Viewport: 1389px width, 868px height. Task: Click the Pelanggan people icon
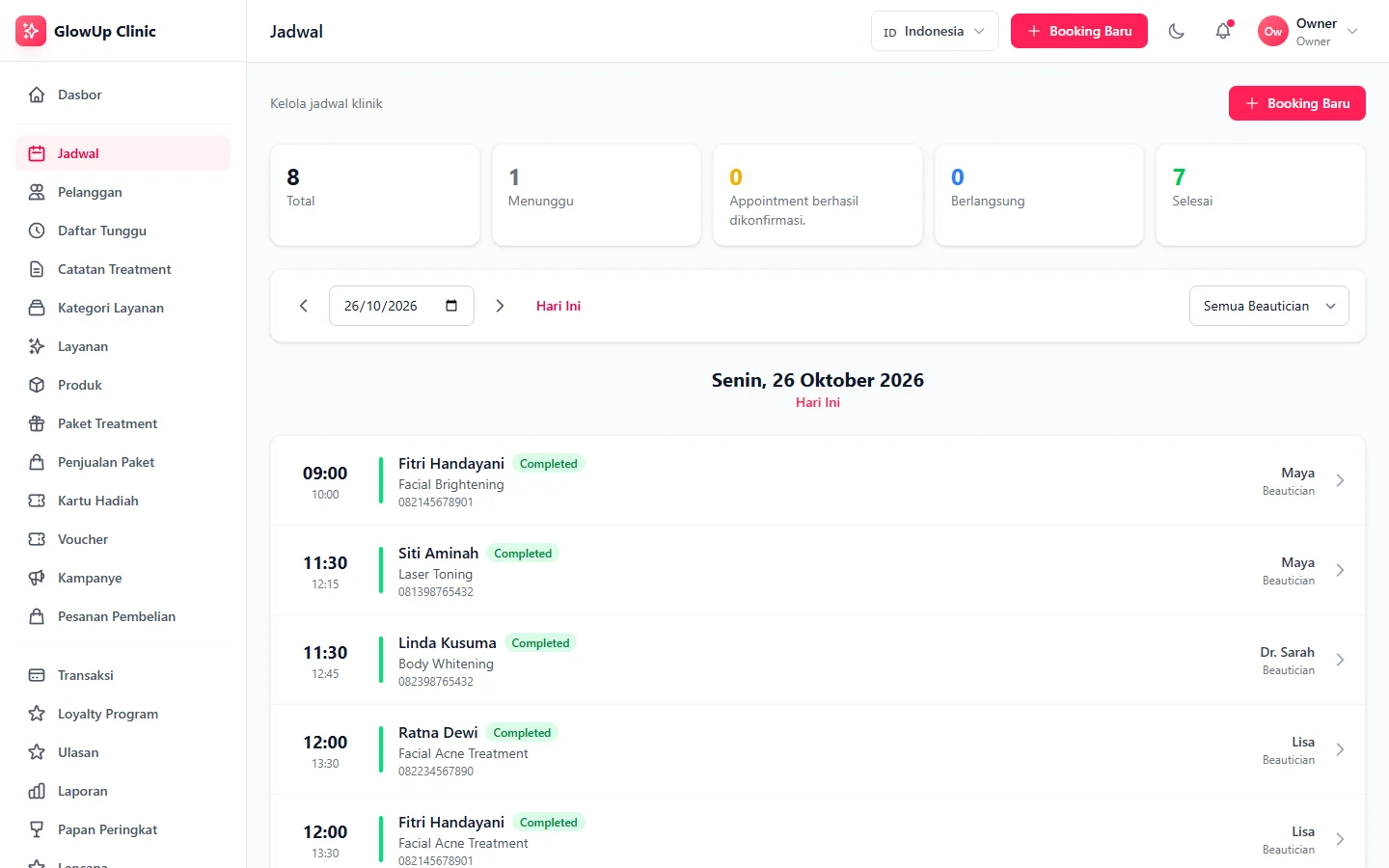(37, 192)
